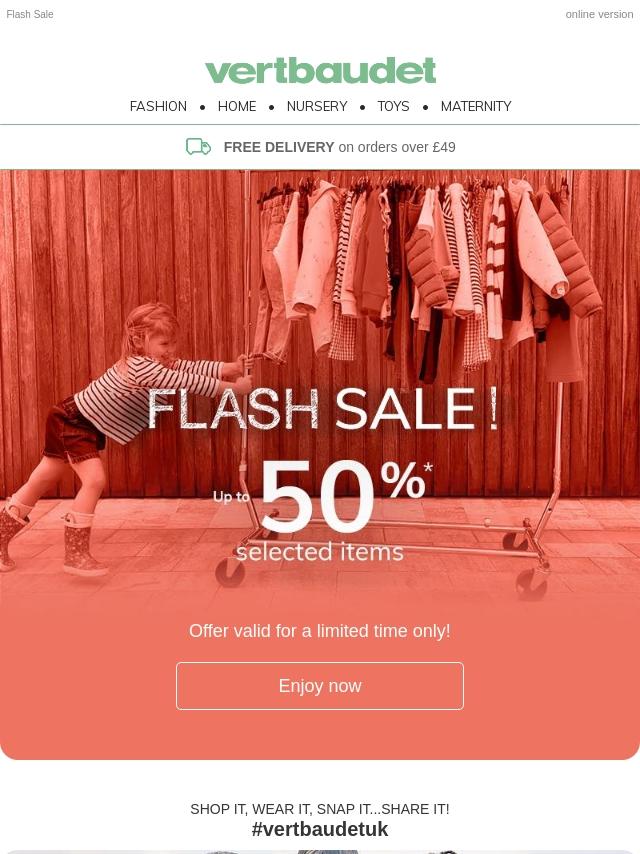Select the 'selected items' caption
Image resolution: width=640 pixels, height=854 pixels.
point(320,552)
